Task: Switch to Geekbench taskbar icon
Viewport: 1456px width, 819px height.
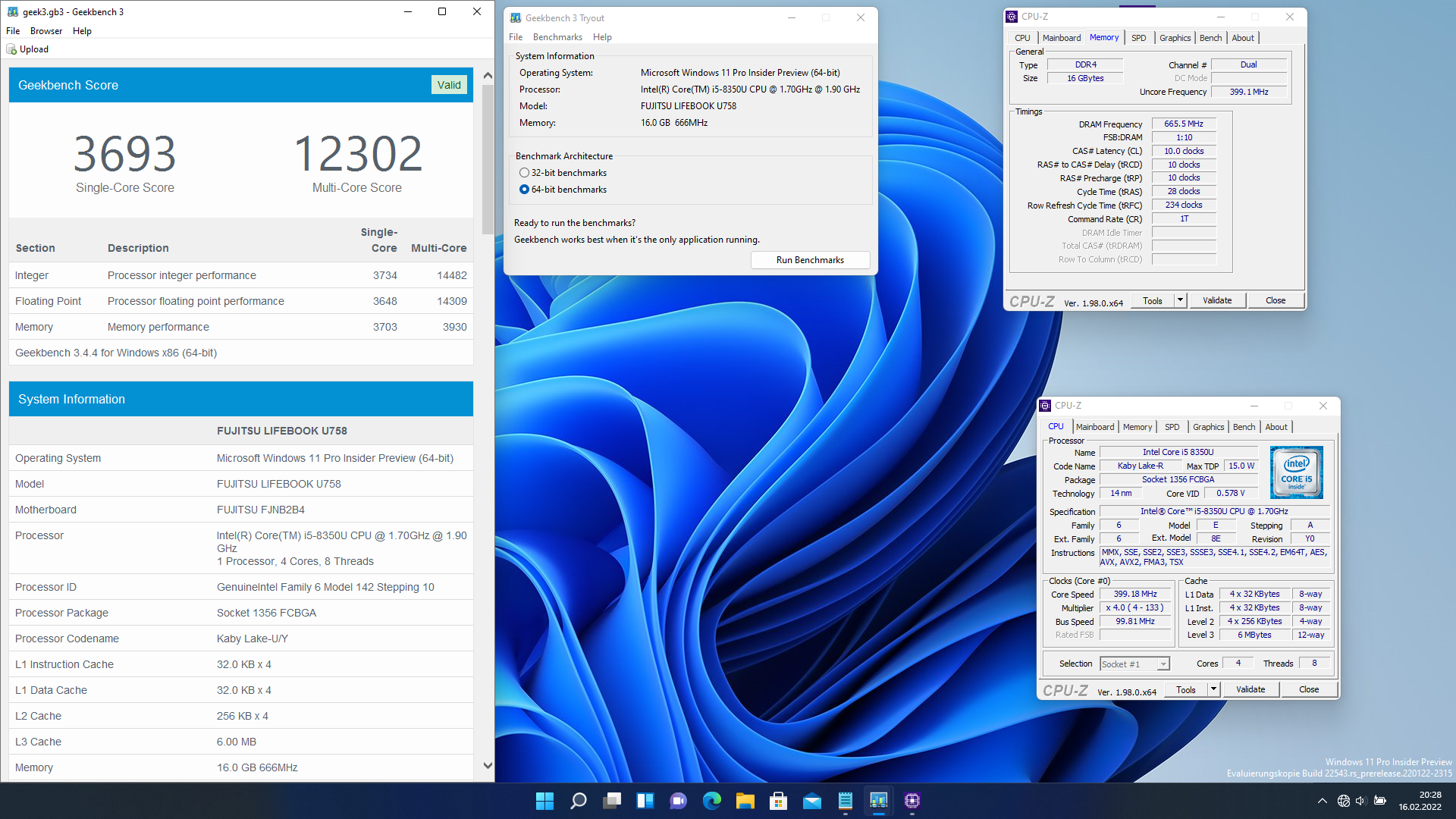Action: pyautogui.click(x=879, y=801)
